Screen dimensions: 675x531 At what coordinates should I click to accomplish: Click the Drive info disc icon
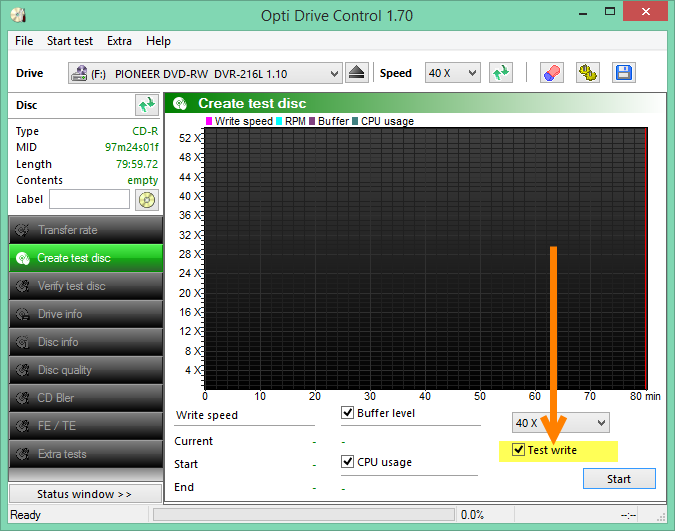pyautogui.click(x=22, y=314)
